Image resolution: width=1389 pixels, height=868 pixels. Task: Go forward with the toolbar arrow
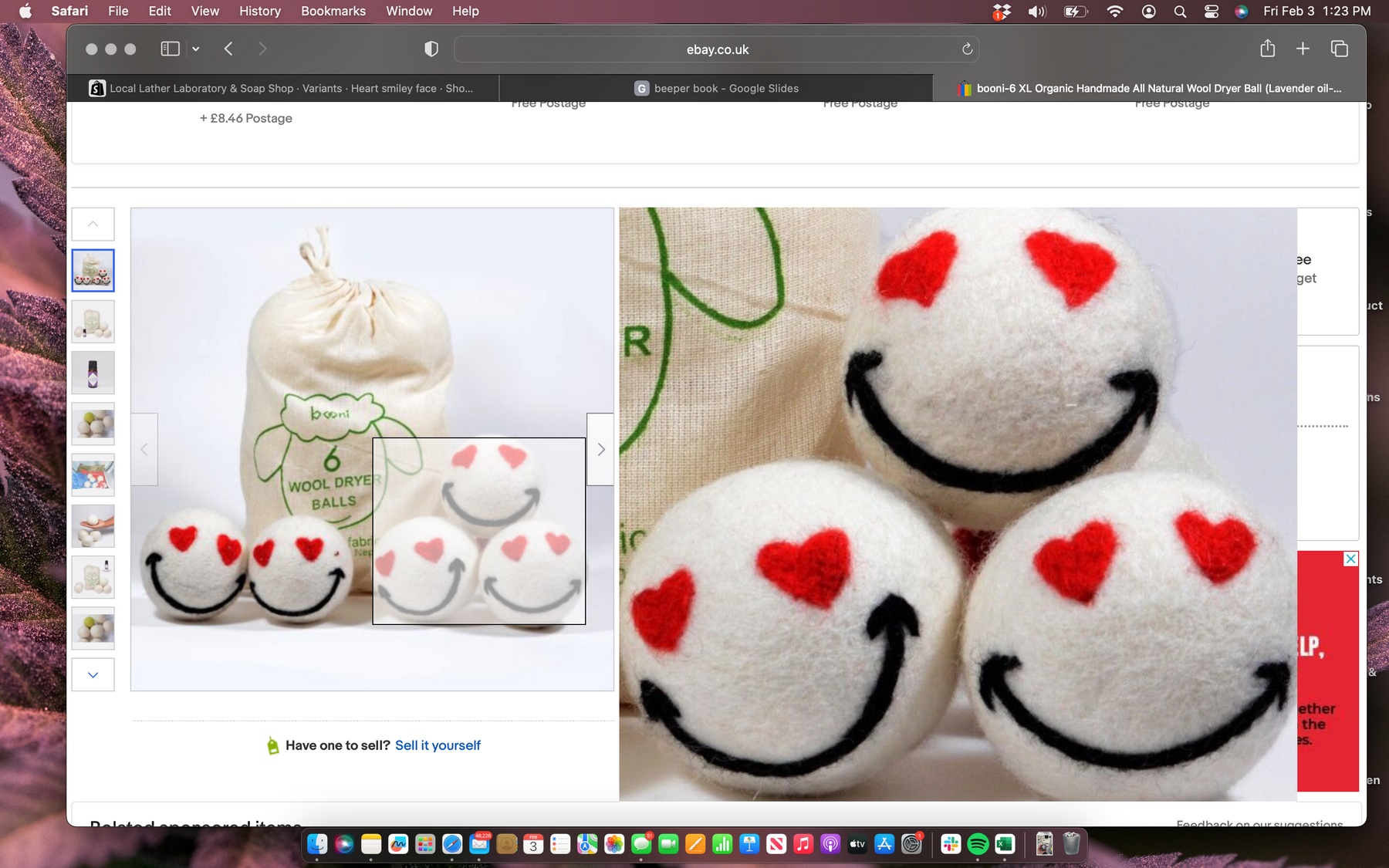coord(262,49)
